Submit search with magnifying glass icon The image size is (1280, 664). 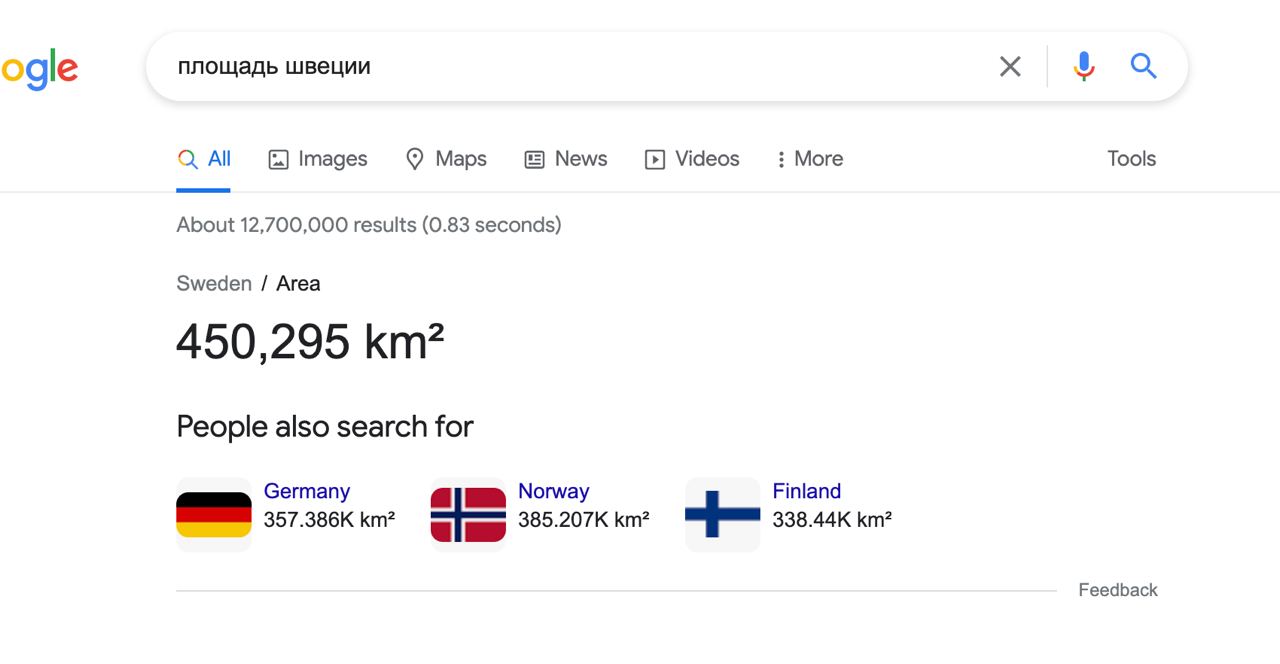click(x=1143, y=67)
